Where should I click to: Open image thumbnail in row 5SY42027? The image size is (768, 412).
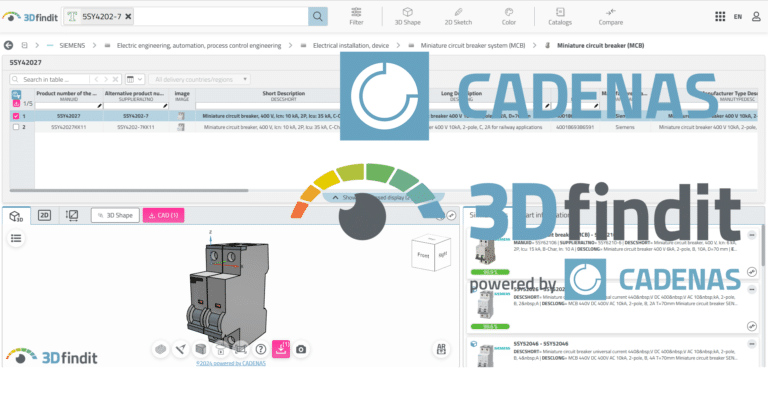coord(181,116)
